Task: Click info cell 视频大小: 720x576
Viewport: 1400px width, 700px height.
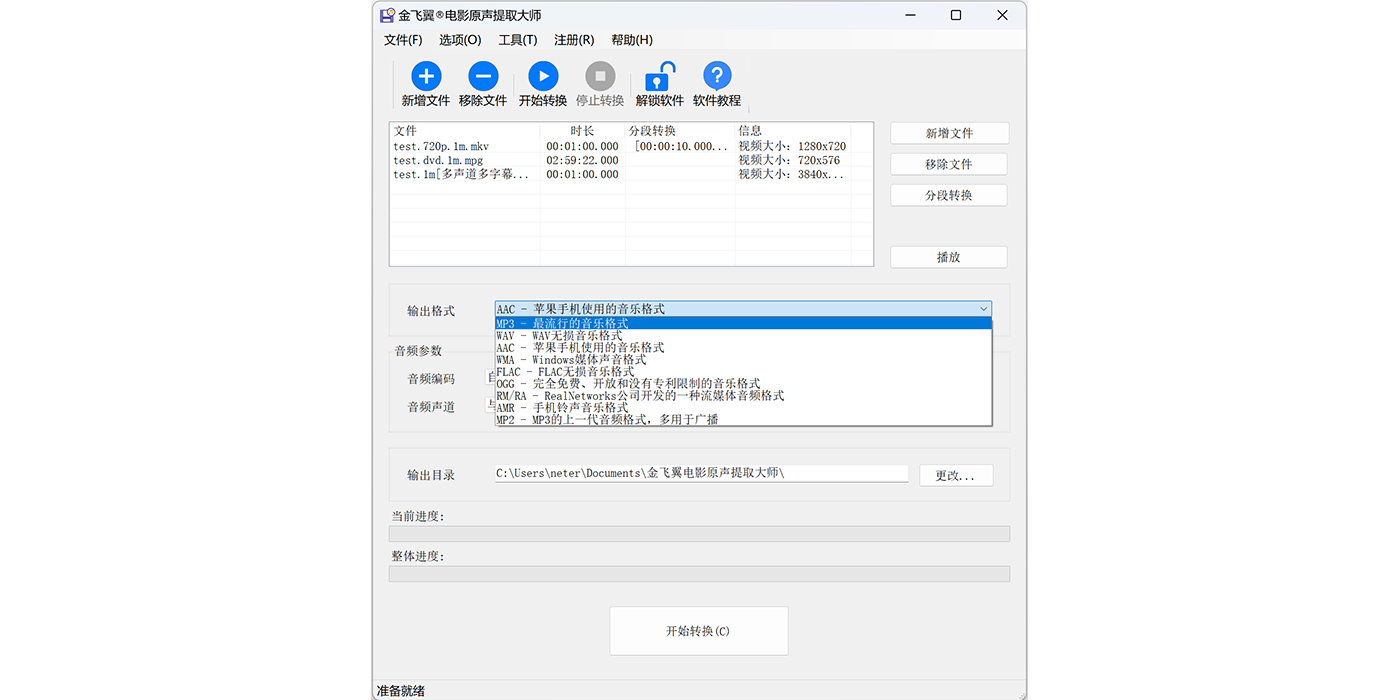Action: [x=789, y=160]
